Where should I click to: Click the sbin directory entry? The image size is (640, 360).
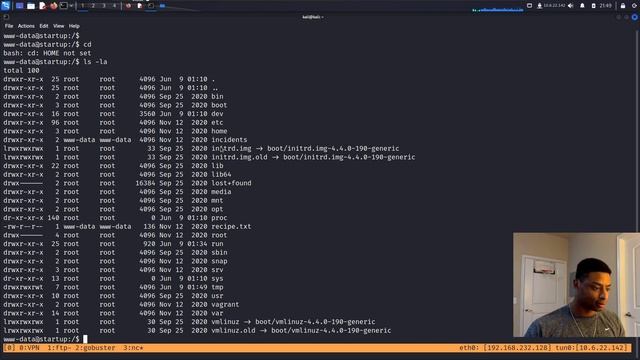(x=219, y=253)
